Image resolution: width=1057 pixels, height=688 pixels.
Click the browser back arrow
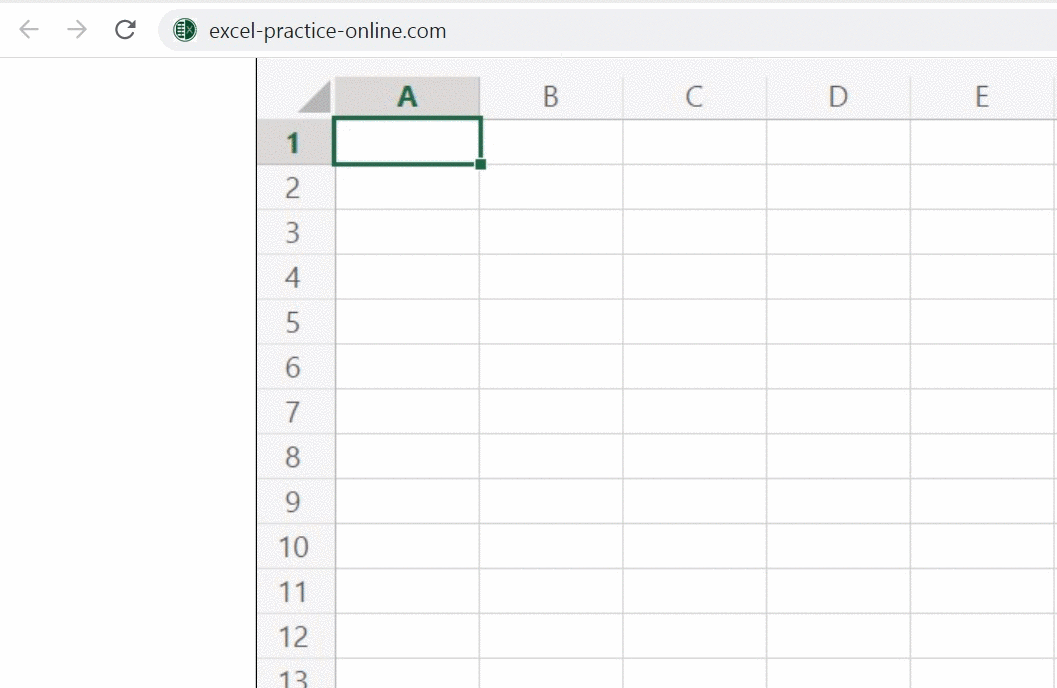pos(29,30)
